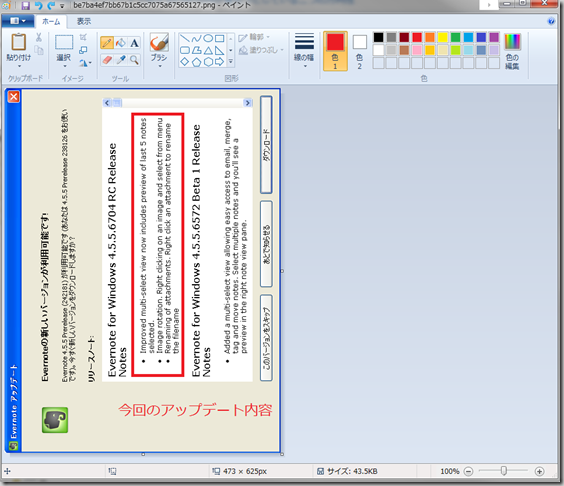Open the line width Size dropdown

pyautogui.click(x=304, y=51)
